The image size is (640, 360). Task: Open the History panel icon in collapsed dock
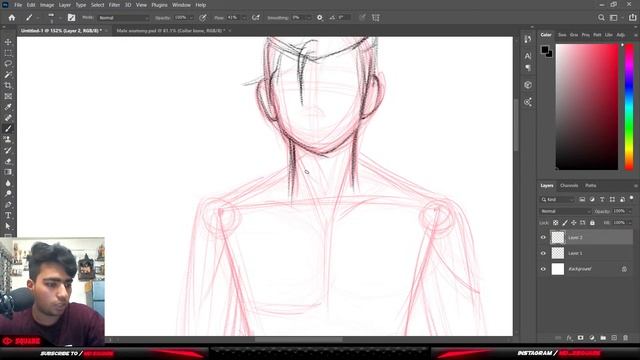tap(528, 39)
